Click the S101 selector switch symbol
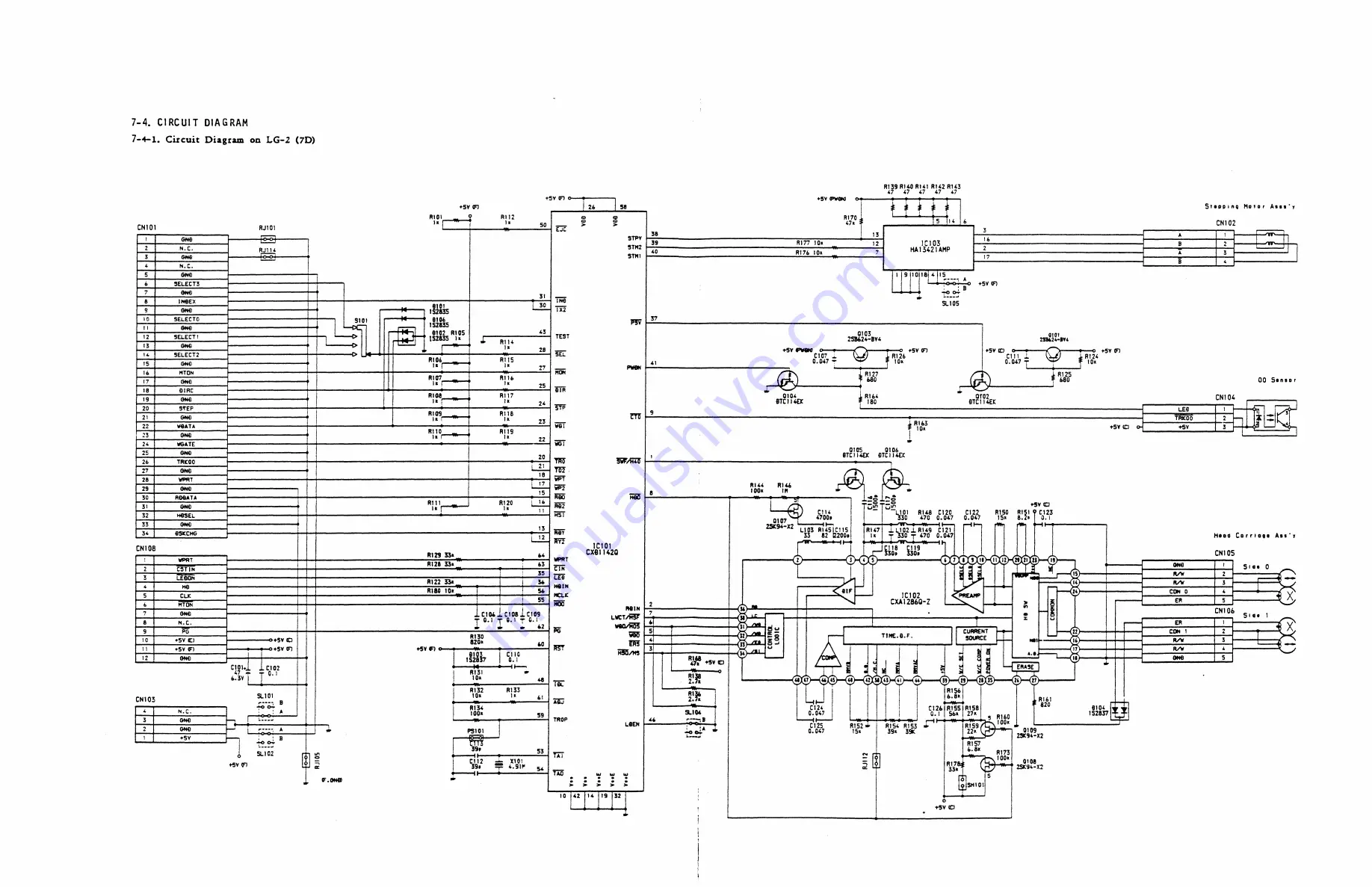The height and width of the screenshot is (887, 1372). click(x=361, y=341)
